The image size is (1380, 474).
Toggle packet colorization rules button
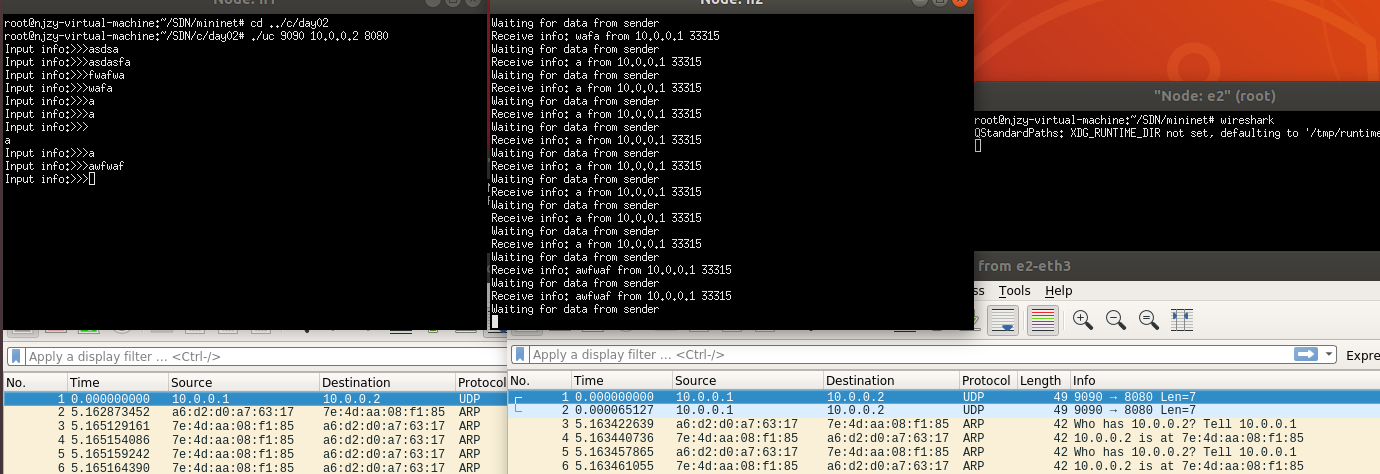1043,319
